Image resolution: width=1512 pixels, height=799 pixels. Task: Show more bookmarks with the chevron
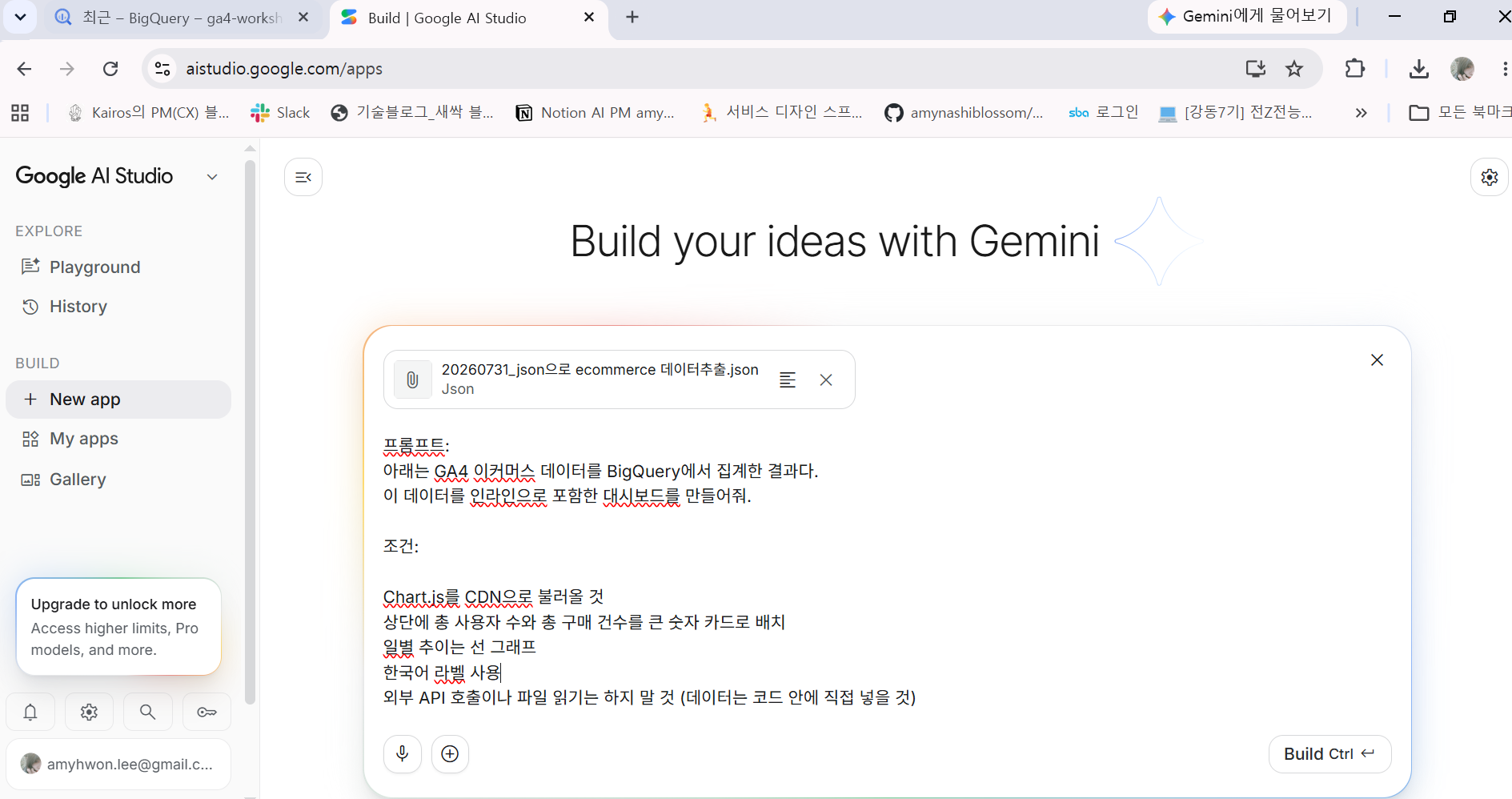pos(1361,113)
